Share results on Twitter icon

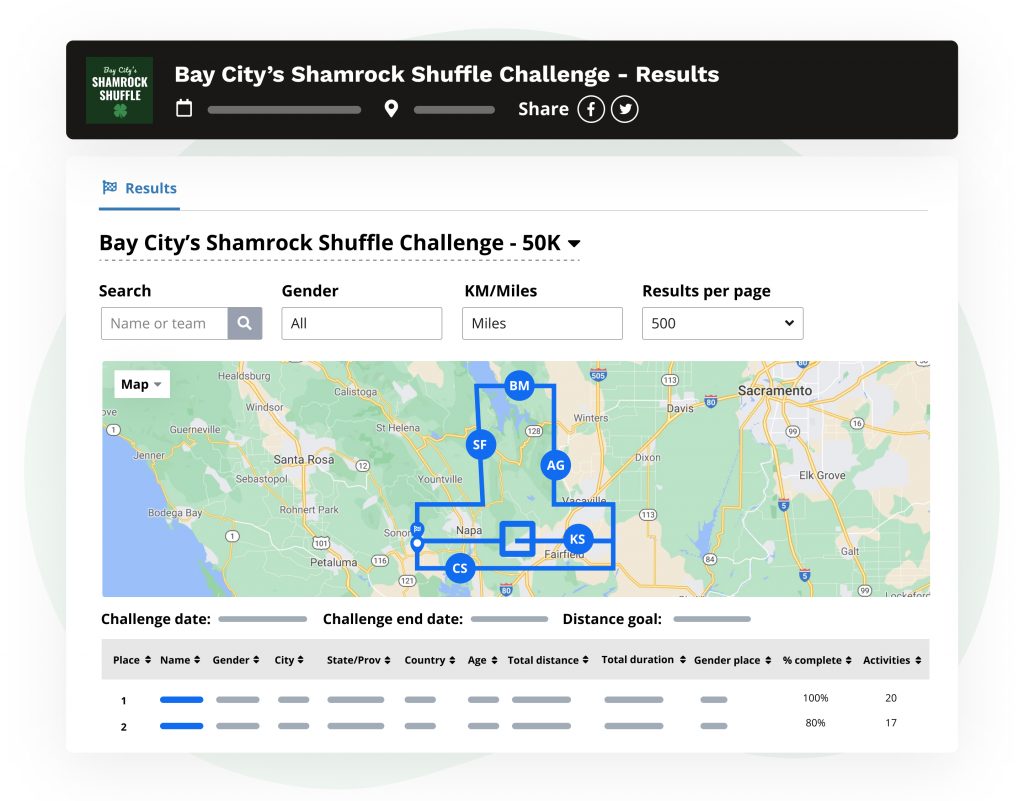pyautogui.click(x=625, y=109)
